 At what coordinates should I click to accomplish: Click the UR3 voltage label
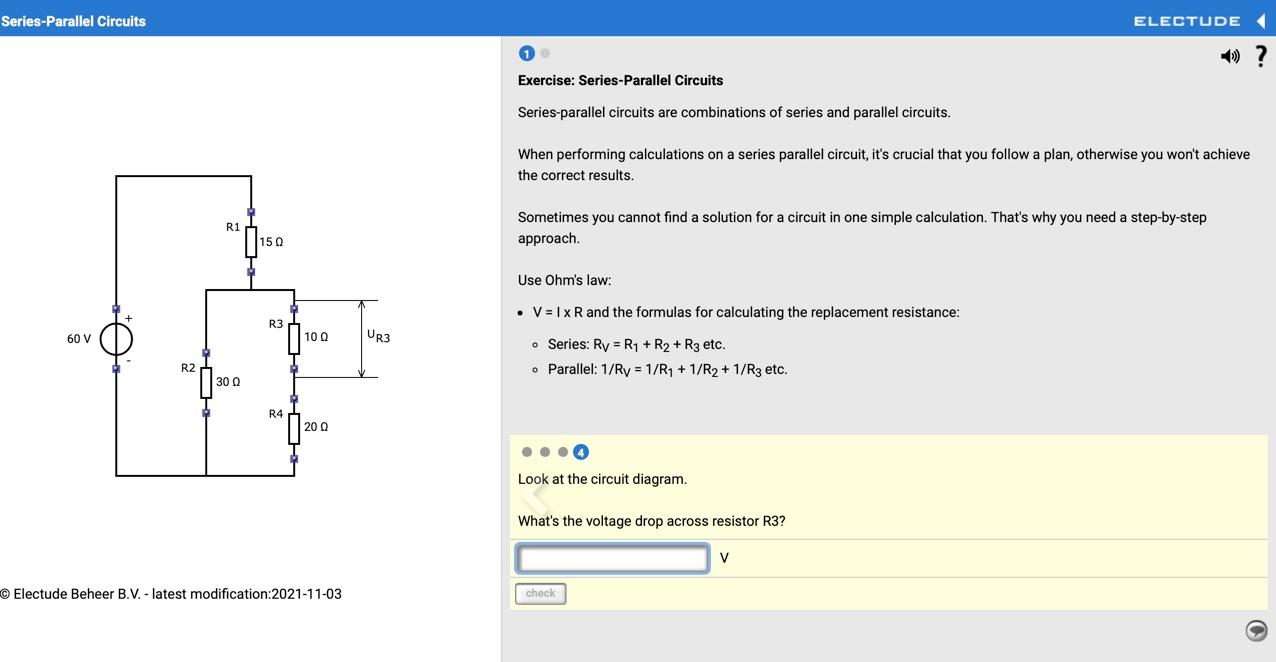point(378,337)
